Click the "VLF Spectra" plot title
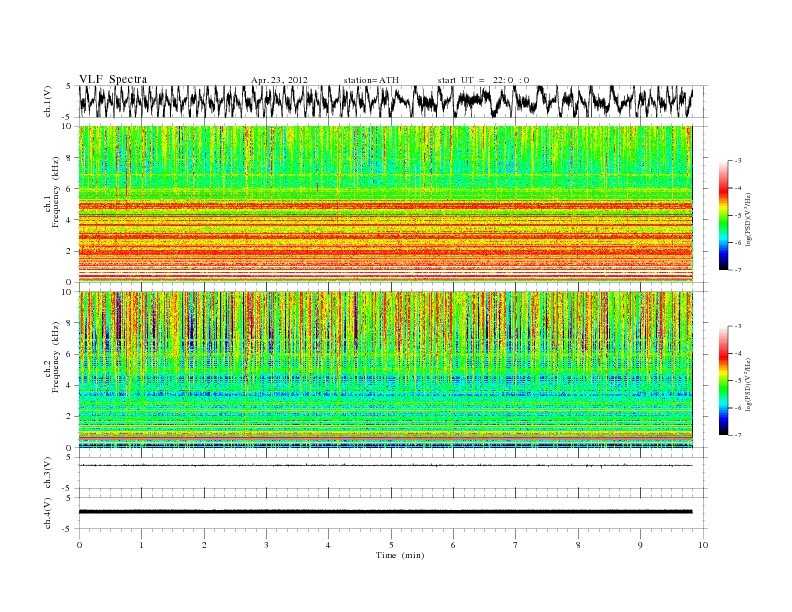This screenshot has height=612, width=792. (113, 79)
